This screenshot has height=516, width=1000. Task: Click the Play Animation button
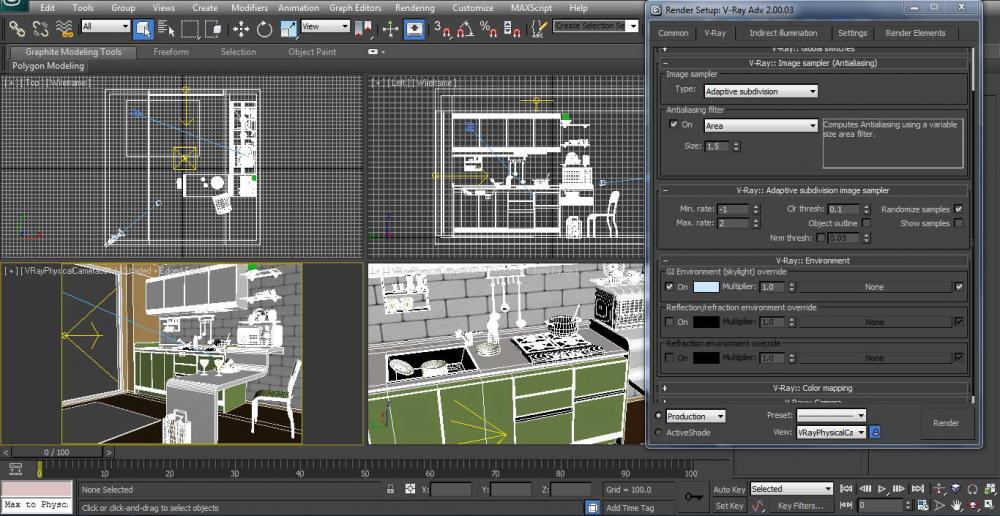pos(882,489)
